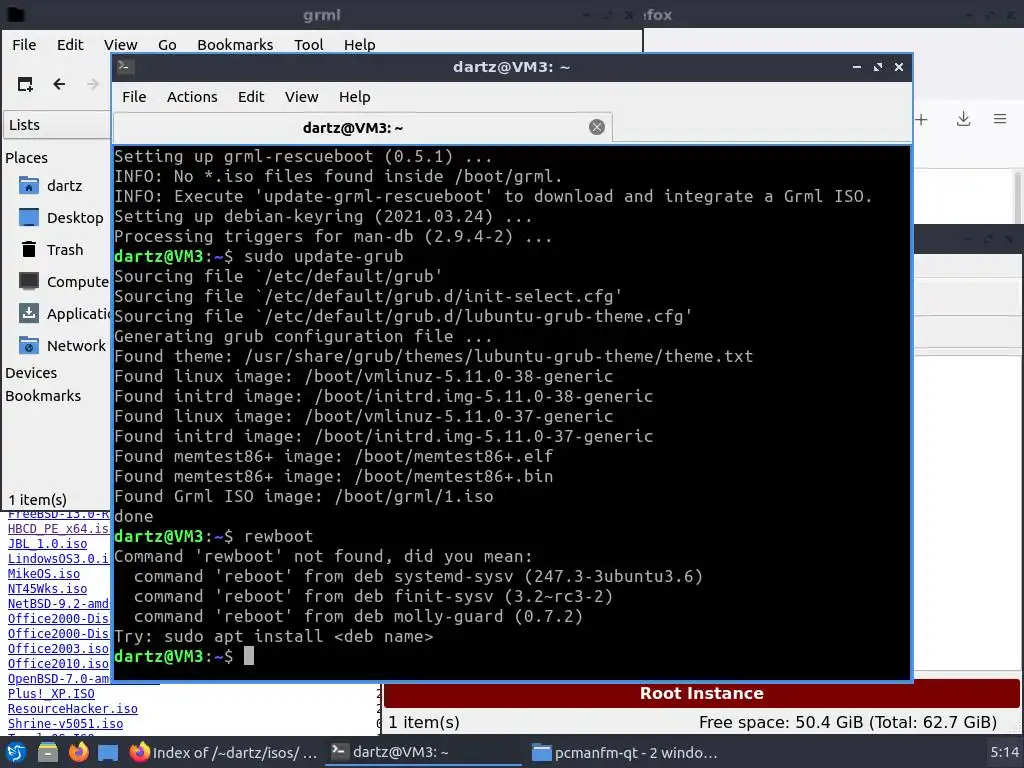Click MikeOS.iso link

(44, 573)
